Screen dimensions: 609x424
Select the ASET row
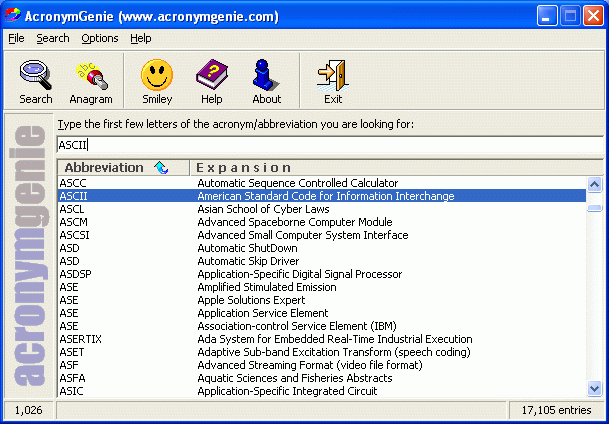(x=322, y=352)
